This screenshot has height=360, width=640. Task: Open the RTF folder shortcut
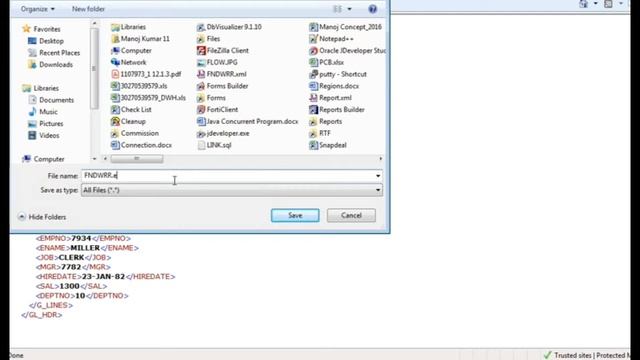tap(320, 133)
